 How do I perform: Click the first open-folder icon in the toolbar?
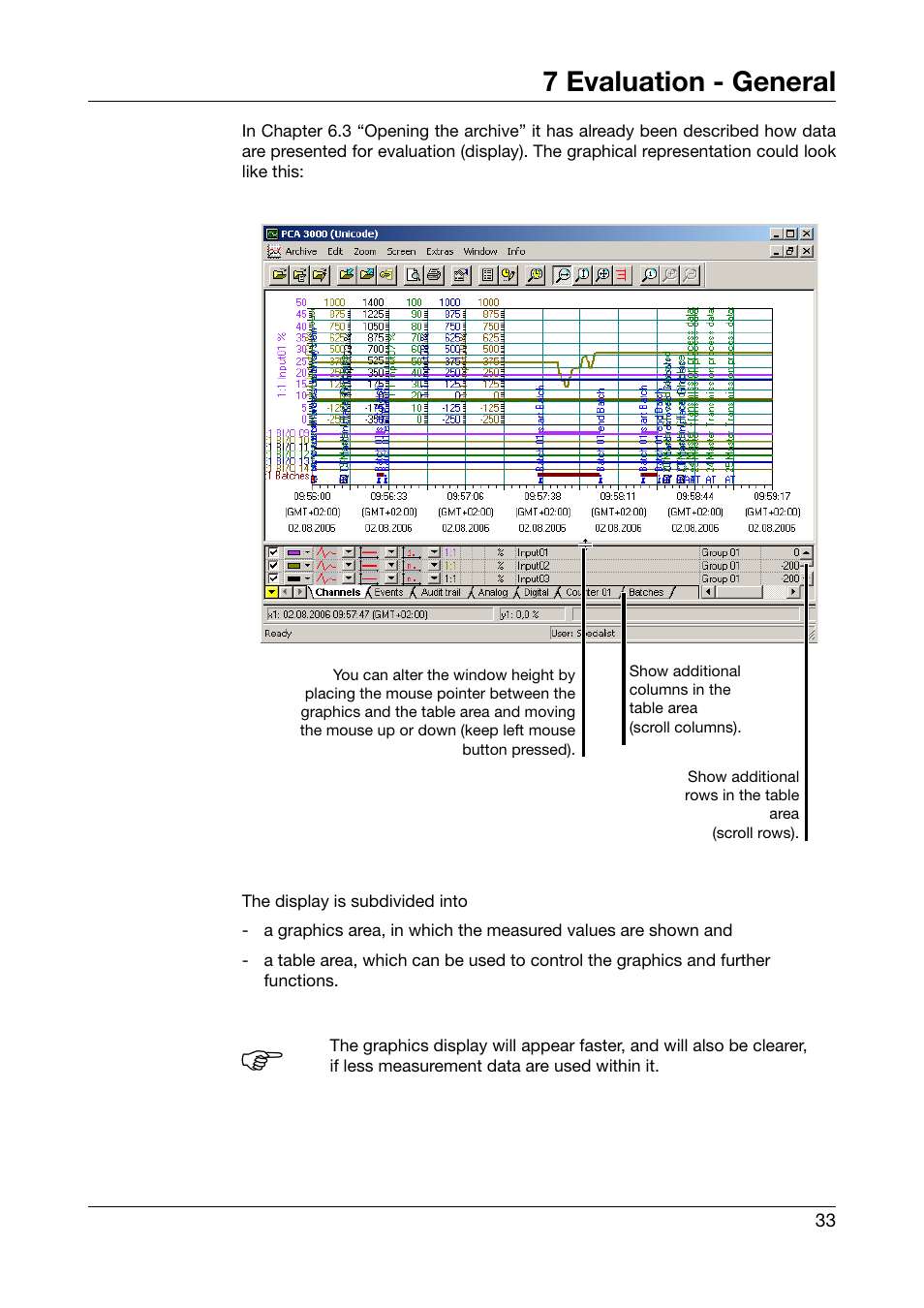coord(279,275)
